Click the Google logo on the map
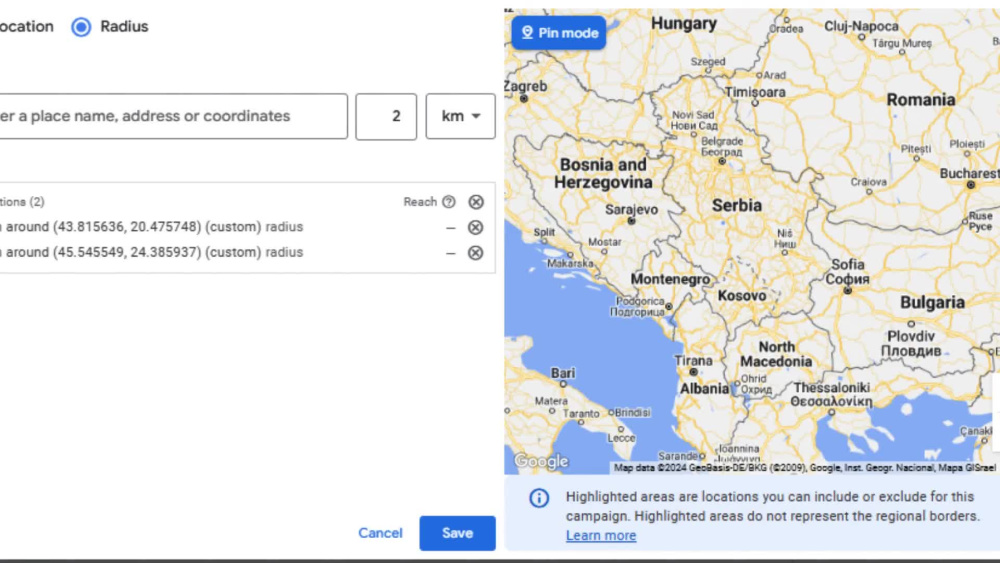 [x=541, y=461]
